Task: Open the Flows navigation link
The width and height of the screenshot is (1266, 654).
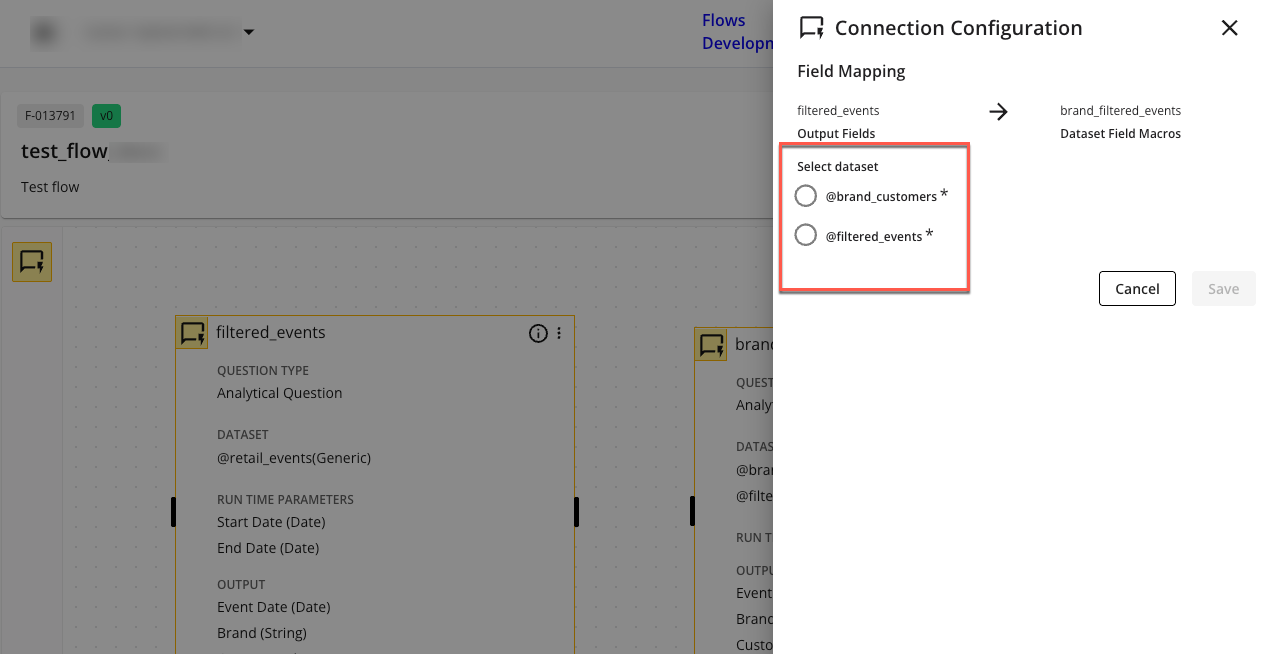Action: pyautogui.click(x=723, y=20)
